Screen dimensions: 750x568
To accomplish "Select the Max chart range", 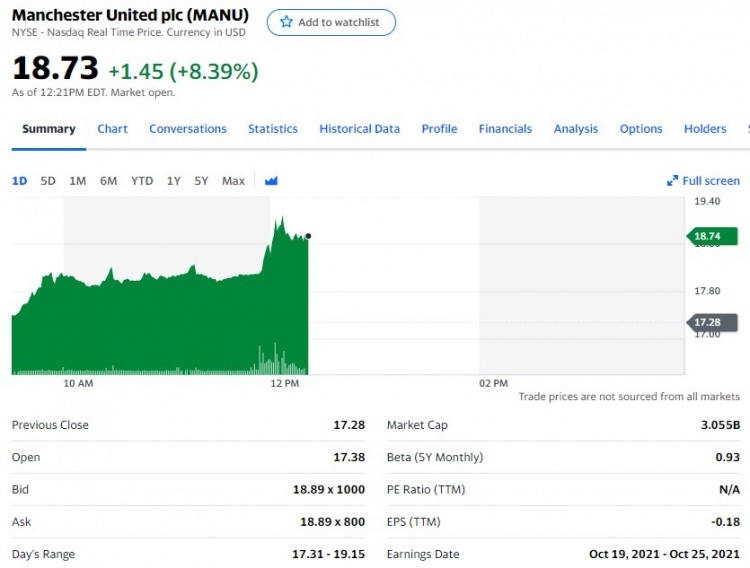I will coord(233,181).
